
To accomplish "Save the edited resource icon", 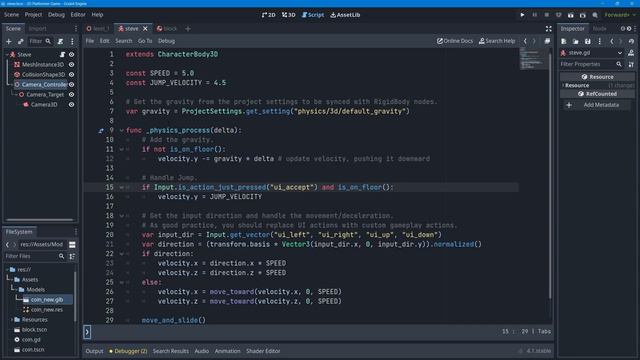I will 588,41.
